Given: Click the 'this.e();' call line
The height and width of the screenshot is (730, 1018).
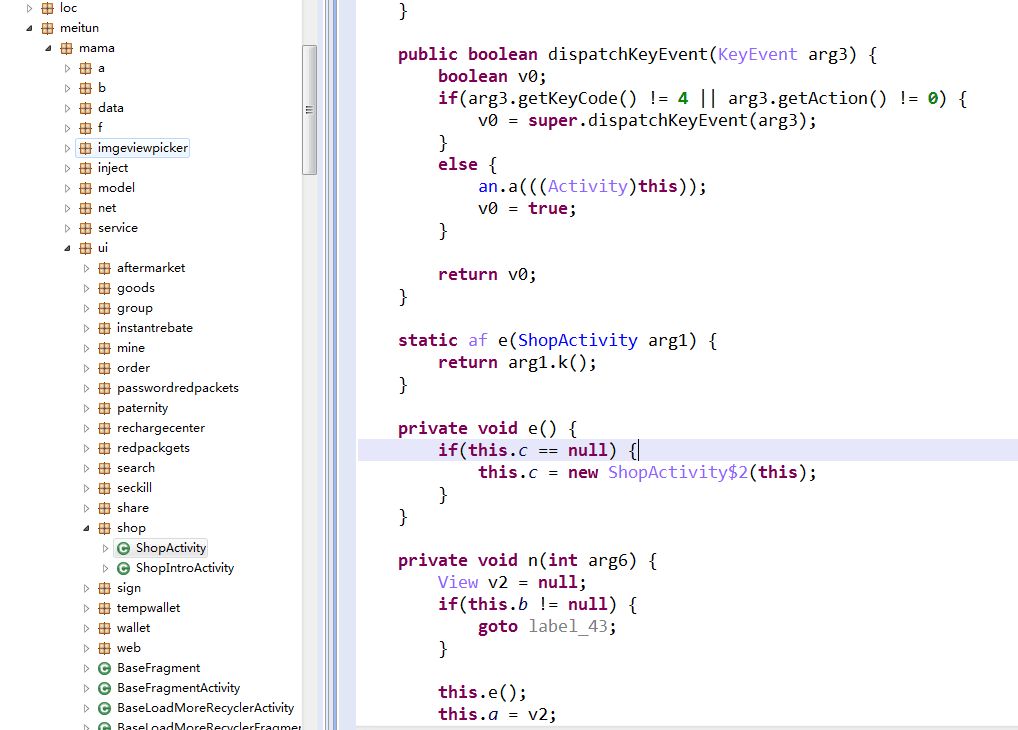Looking at the screenshot, I should pyautogui.click(x=482, y=692).
